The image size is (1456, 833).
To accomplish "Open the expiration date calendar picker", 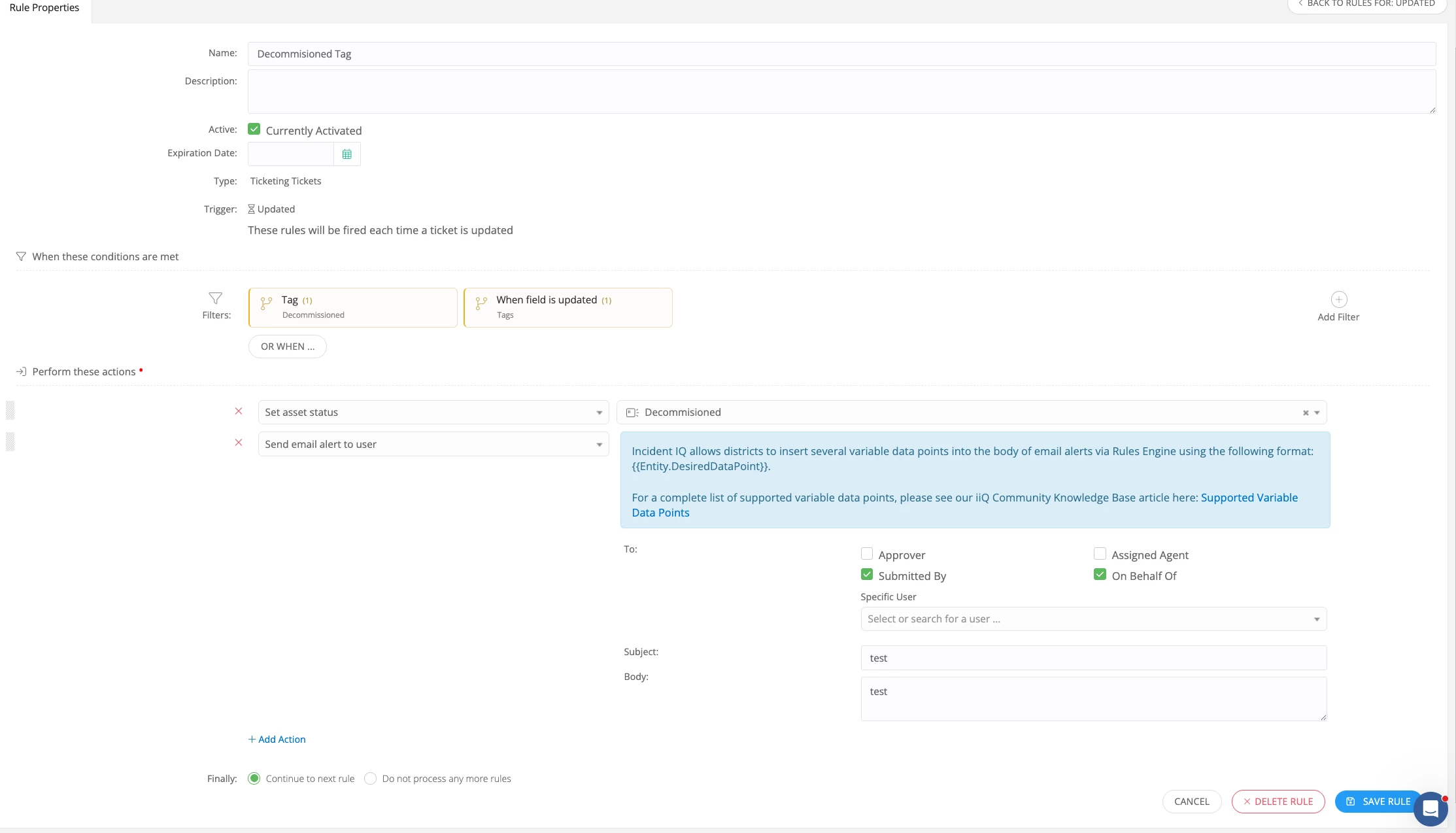I will (x=347, y=154).
